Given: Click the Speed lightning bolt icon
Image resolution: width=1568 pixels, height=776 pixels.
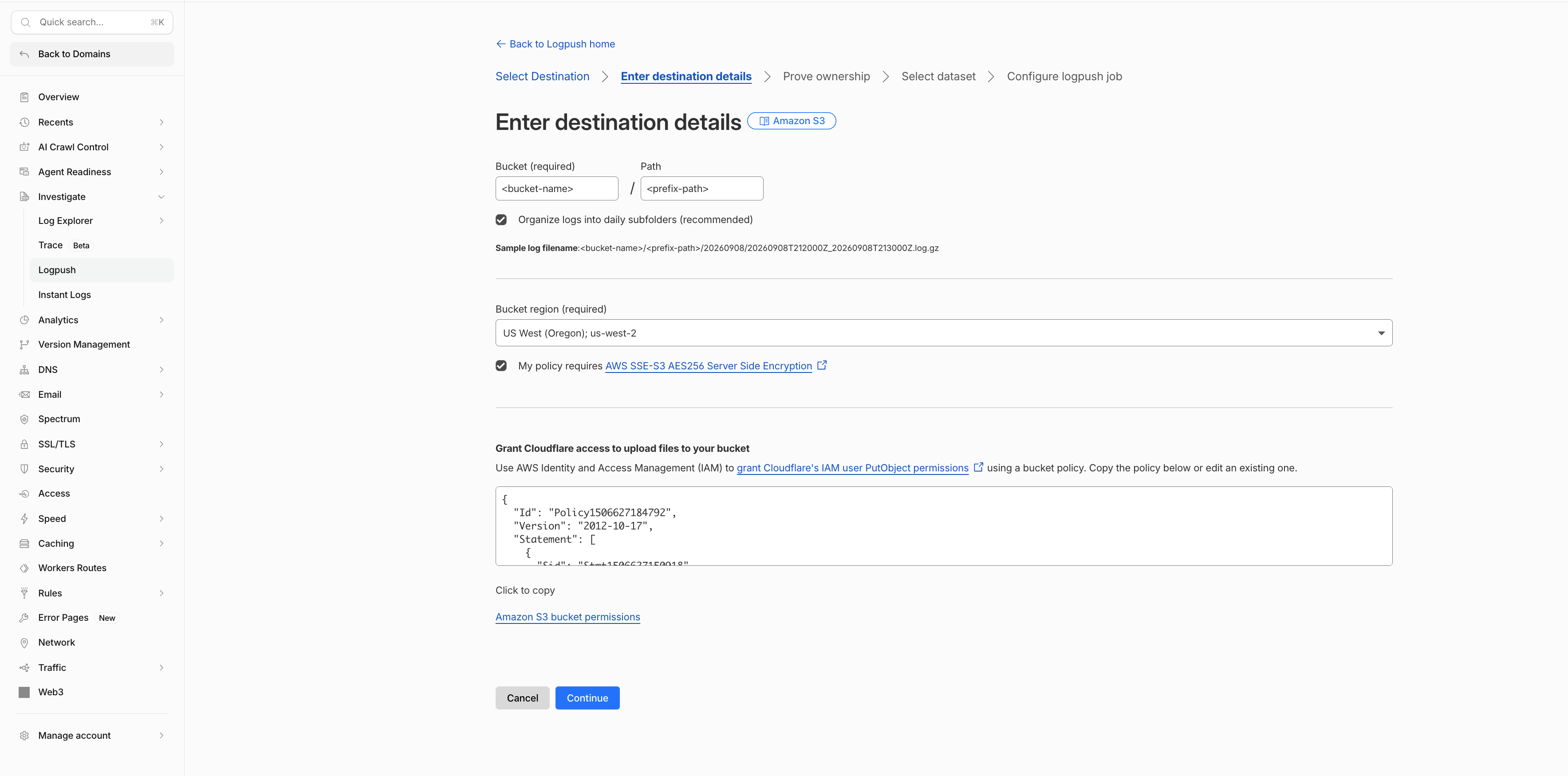Looking at the screenshot, I should click(x=24, y=519).
